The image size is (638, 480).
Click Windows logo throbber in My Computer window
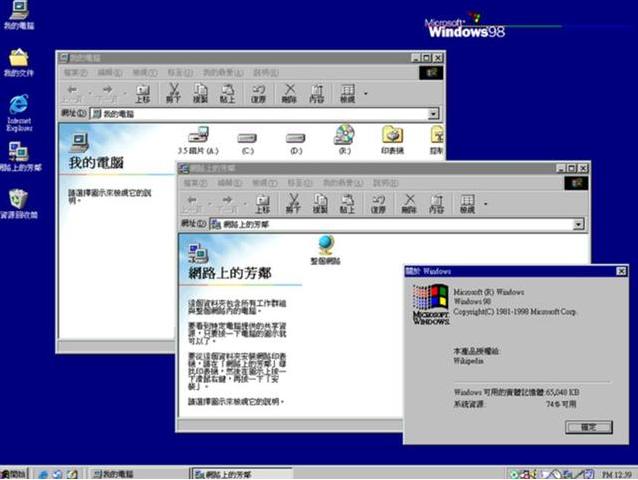[431, 73]
